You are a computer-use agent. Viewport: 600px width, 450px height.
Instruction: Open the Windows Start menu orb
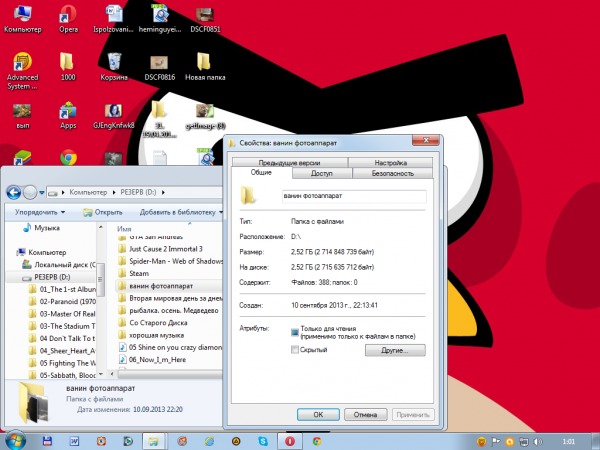14,441
